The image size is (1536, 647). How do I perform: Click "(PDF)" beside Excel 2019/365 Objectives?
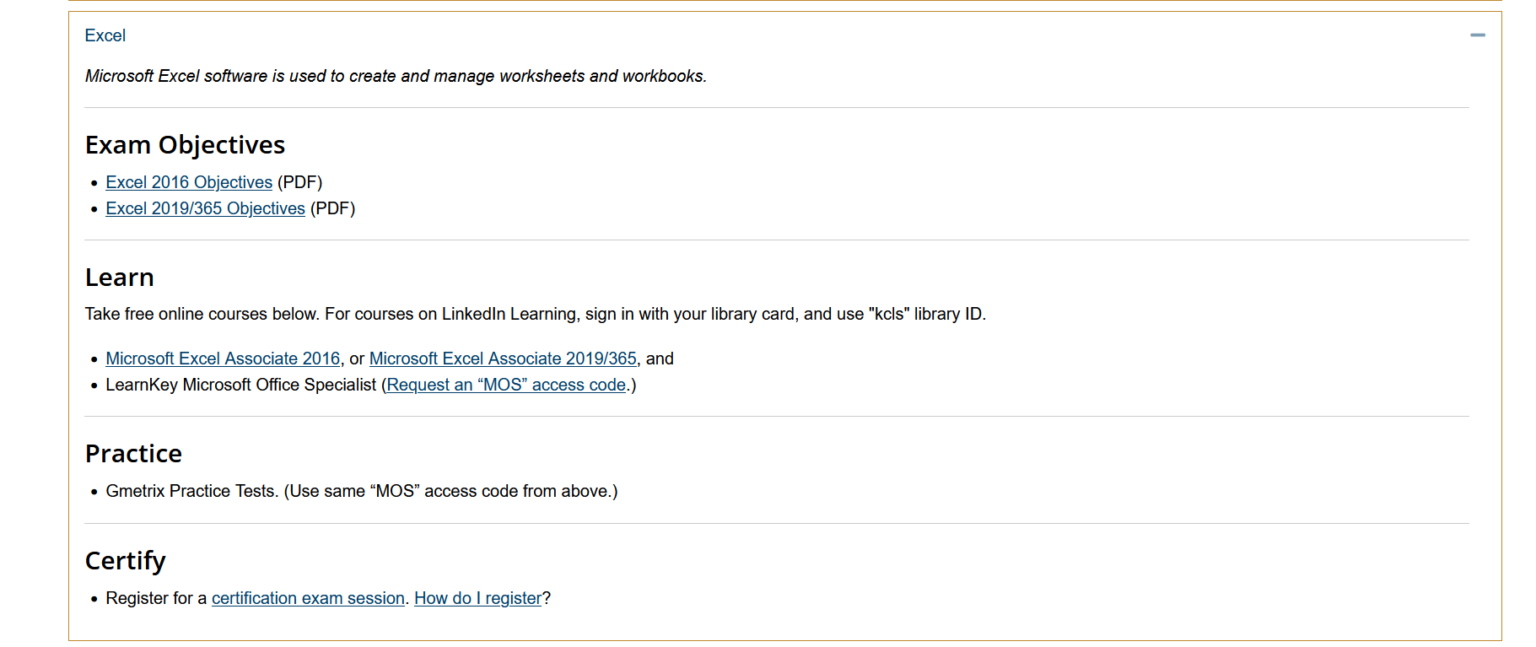(333, 208)
